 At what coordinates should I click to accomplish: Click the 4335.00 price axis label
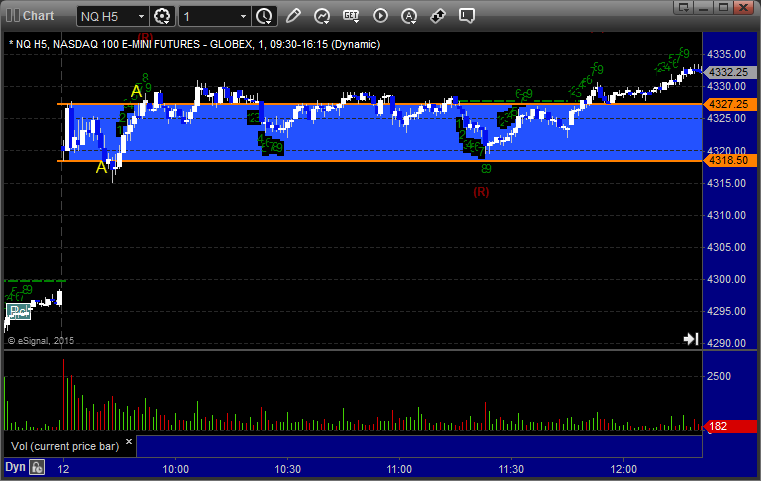pyautogui.click(x=727, y=54)
